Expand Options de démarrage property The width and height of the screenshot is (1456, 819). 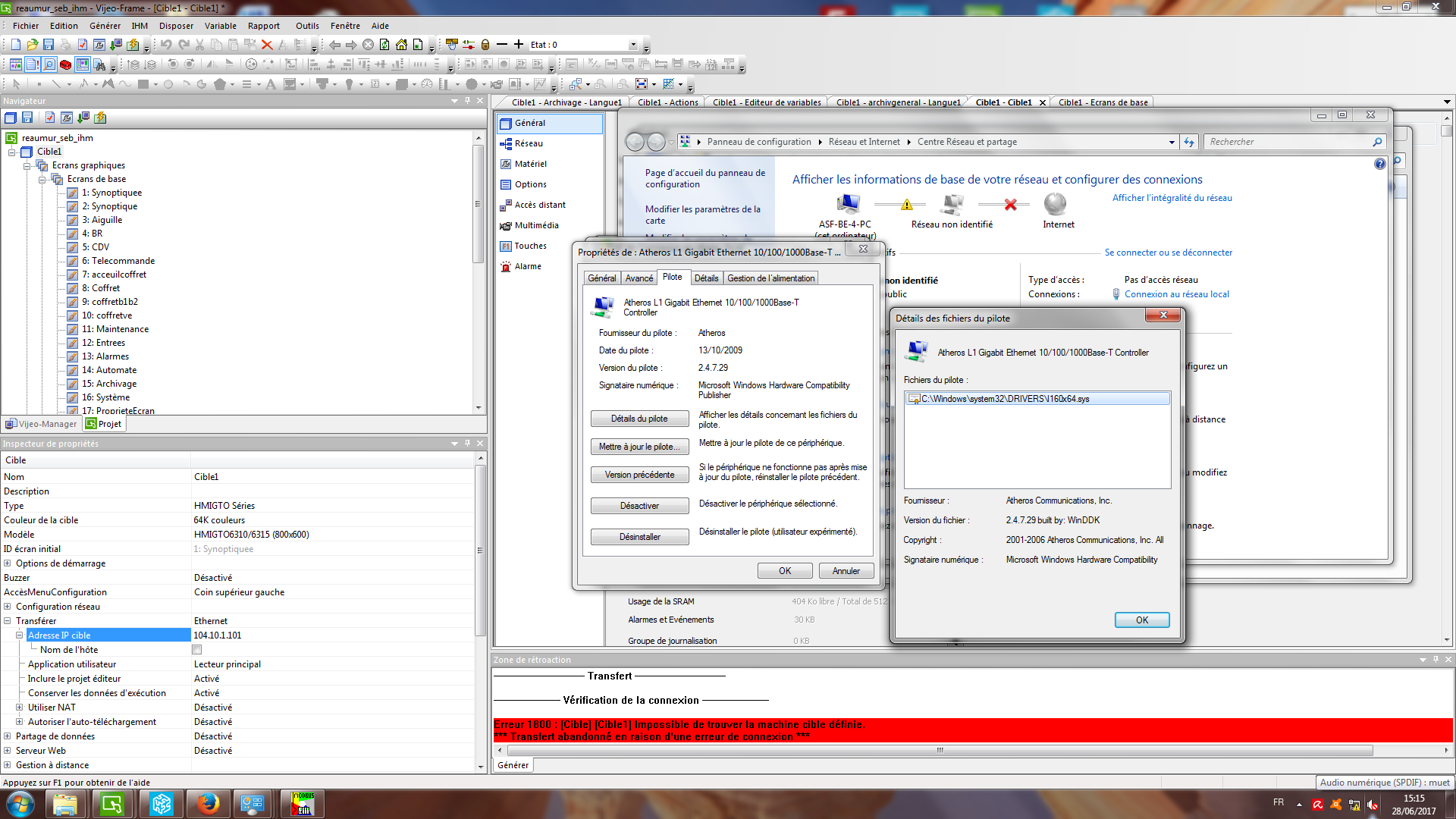coord(8,563)
